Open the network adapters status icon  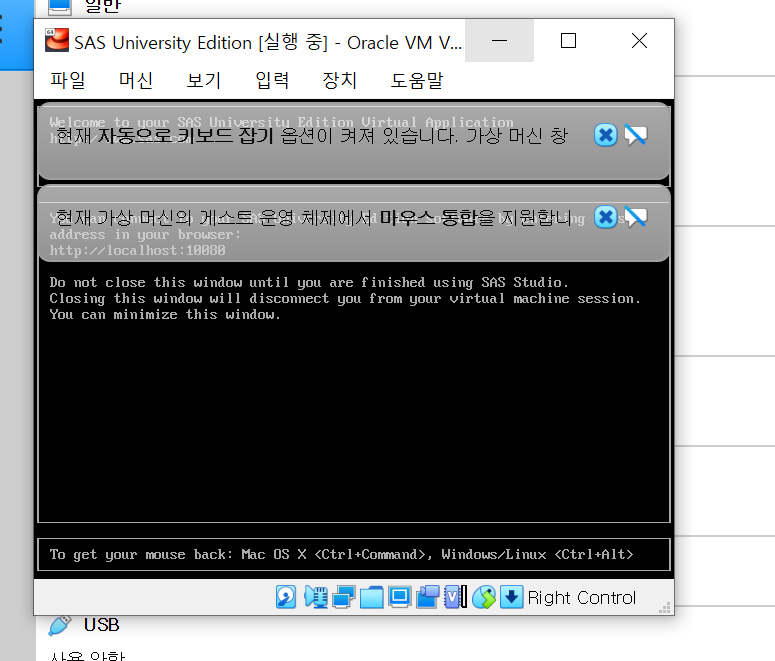(x=344, y=597)
